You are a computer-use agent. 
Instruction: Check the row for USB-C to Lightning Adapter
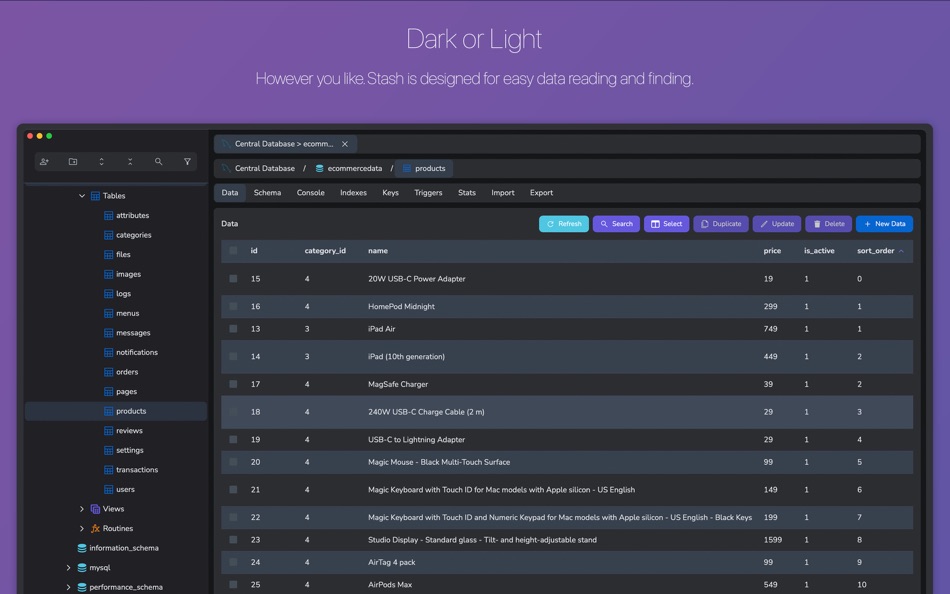coord(233,439)
